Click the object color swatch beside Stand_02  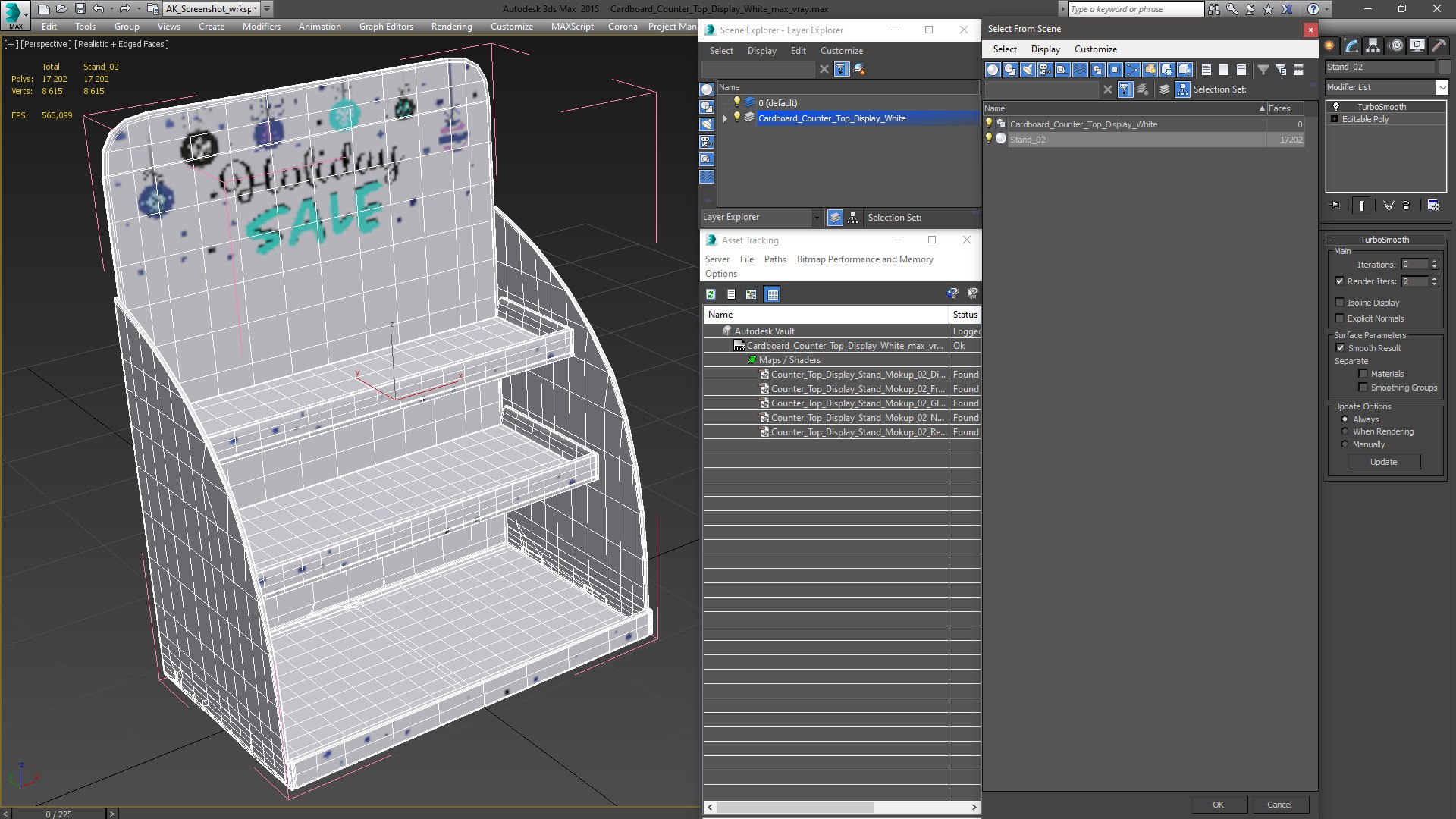pyautogui.click(x=1444, y=67)
